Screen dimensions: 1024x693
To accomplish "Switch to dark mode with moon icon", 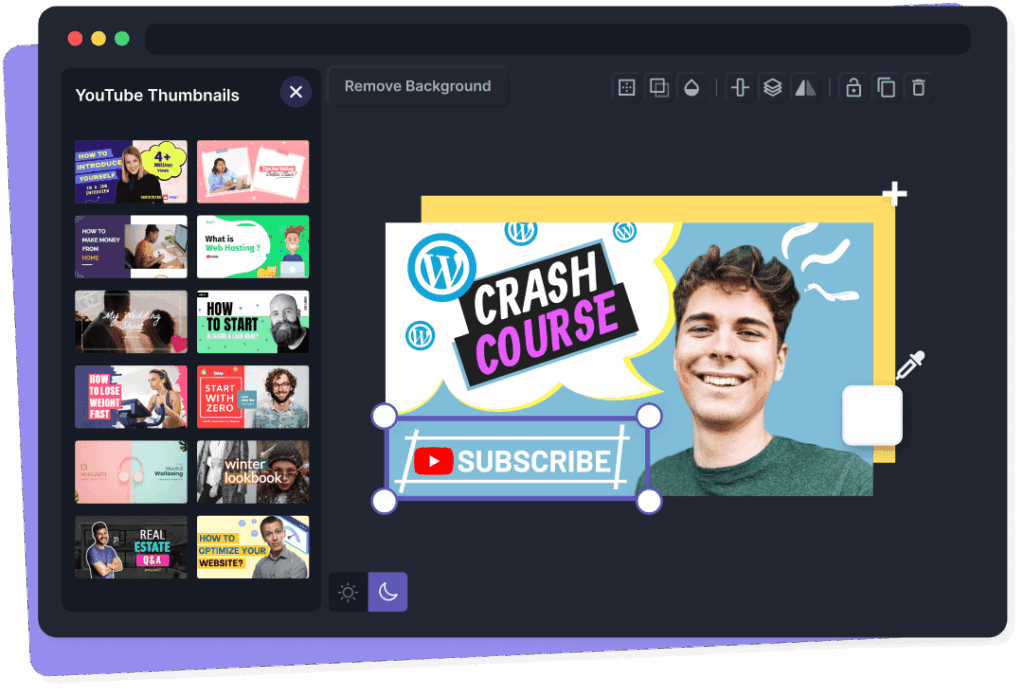I will (388, 592).
